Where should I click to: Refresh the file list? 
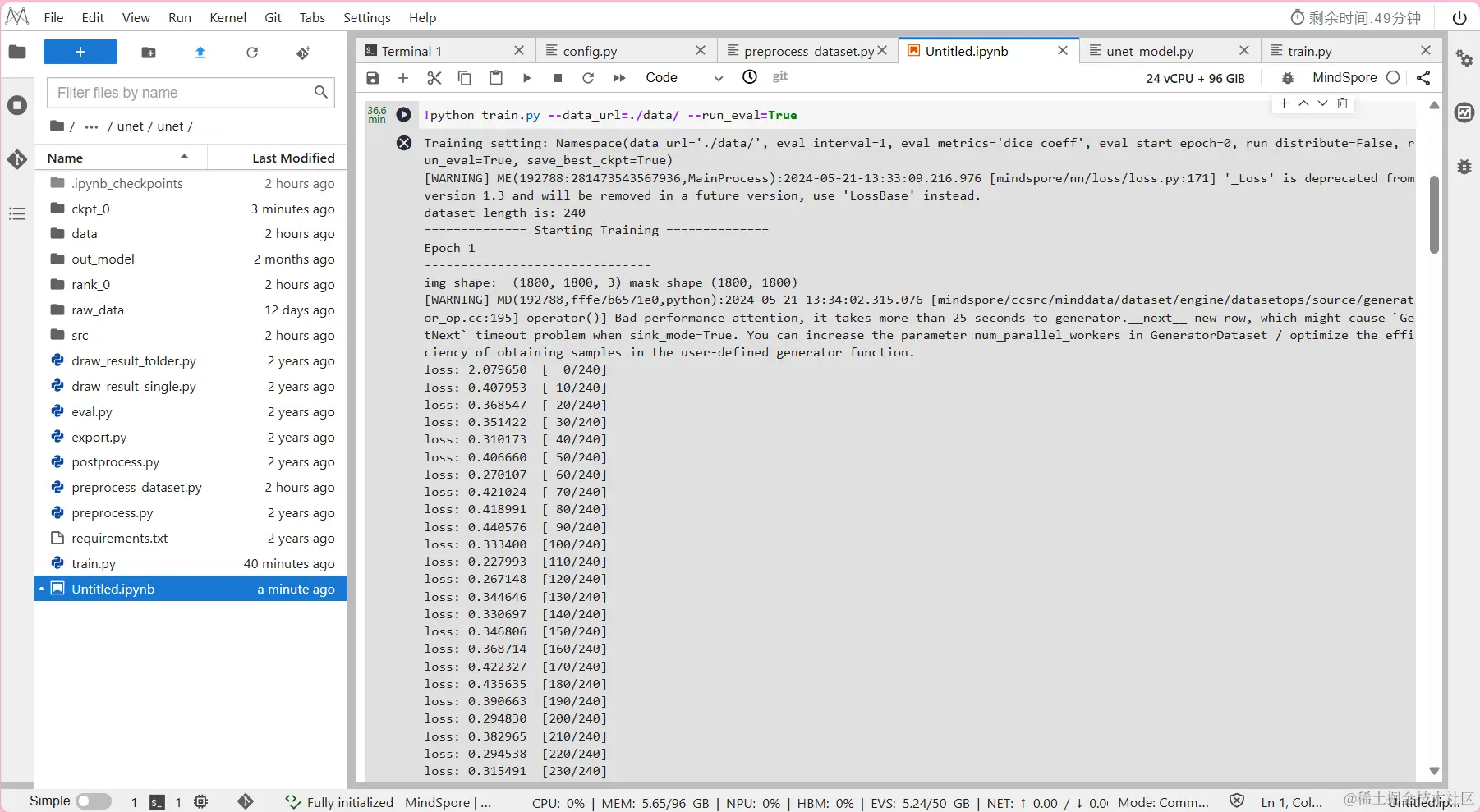click(252, 53)
